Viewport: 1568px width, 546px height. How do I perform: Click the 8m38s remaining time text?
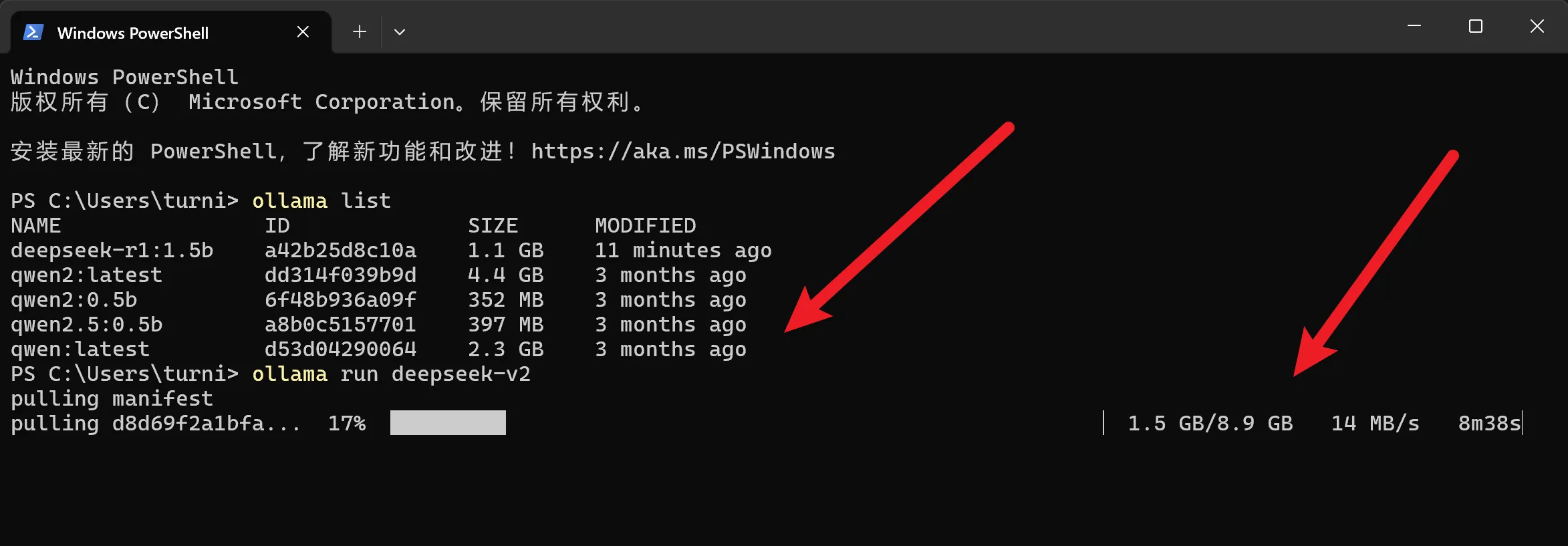point(1489,423)
